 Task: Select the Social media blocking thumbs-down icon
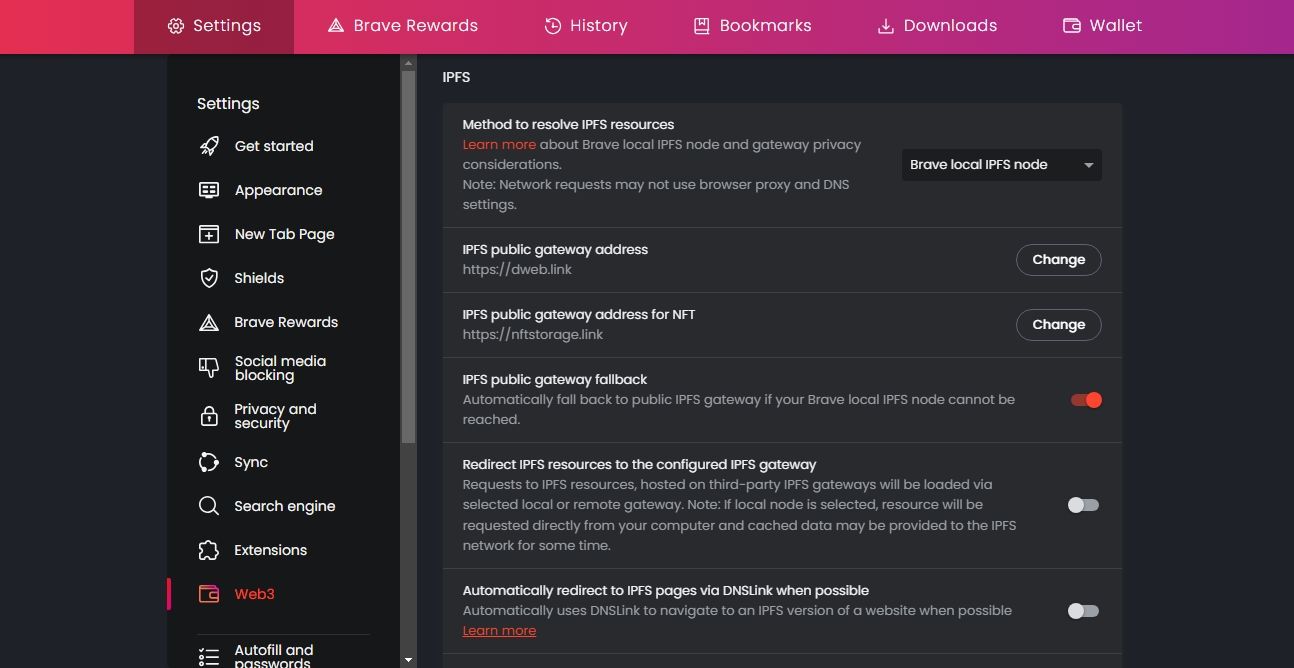(208, 368)
